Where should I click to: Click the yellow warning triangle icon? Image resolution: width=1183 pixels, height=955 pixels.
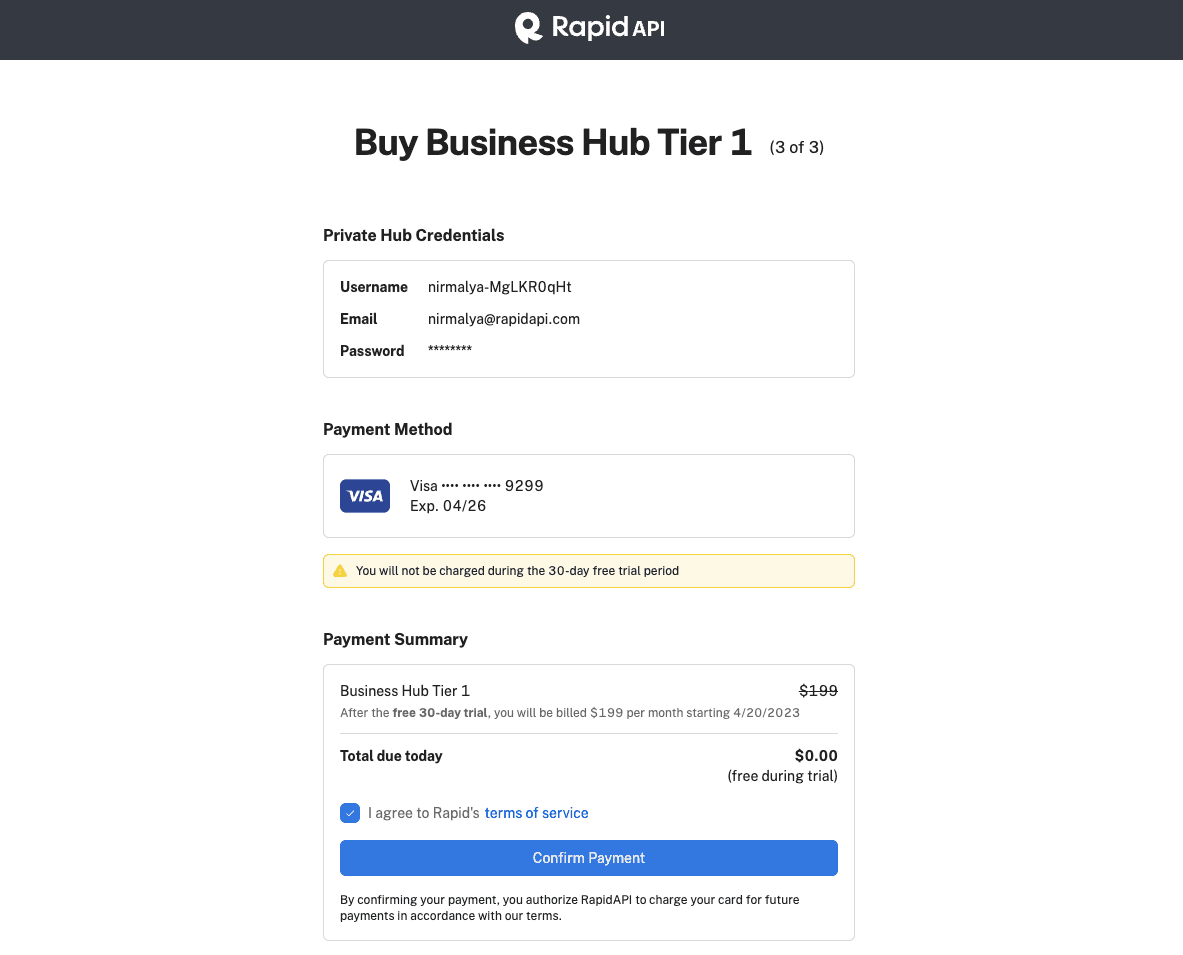(x=340, y=571)
